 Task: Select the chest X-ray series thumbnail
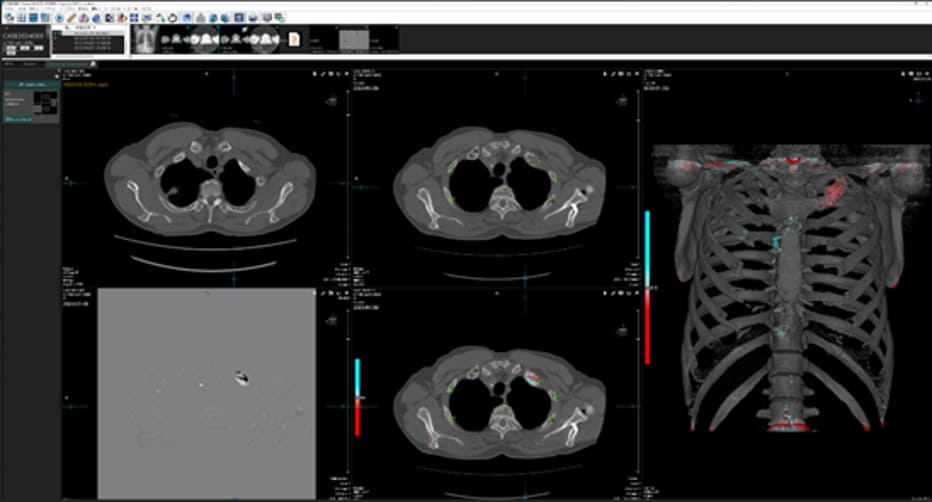coord(145,39)
